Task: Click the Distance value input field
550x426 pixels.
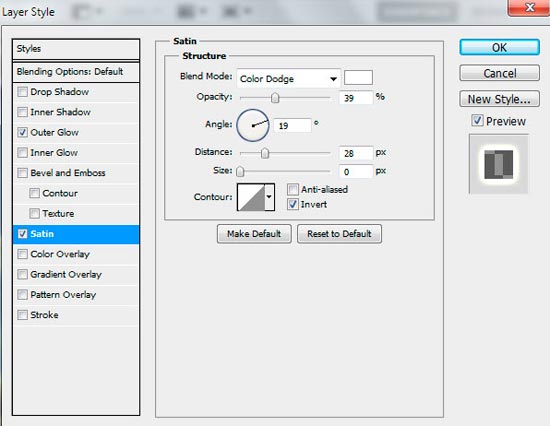Action: (x=356, y=153)
